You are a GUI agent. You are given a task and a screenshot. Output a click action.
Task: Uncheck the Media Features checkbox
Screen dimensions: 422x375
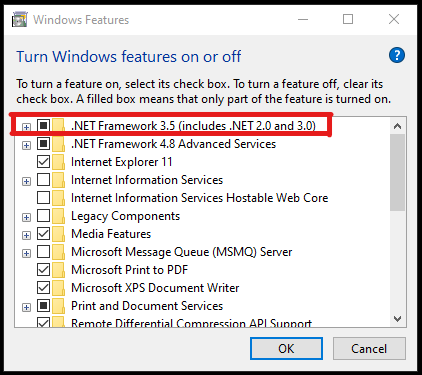point(43,234)
